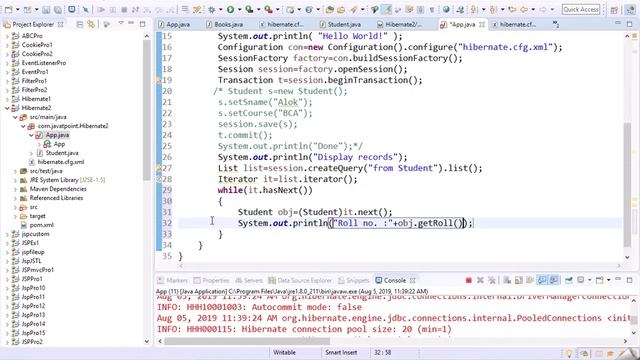Toggle Show Console on Standard Error
The height and width of the screenshot is (360, 640).
(554, 280)
